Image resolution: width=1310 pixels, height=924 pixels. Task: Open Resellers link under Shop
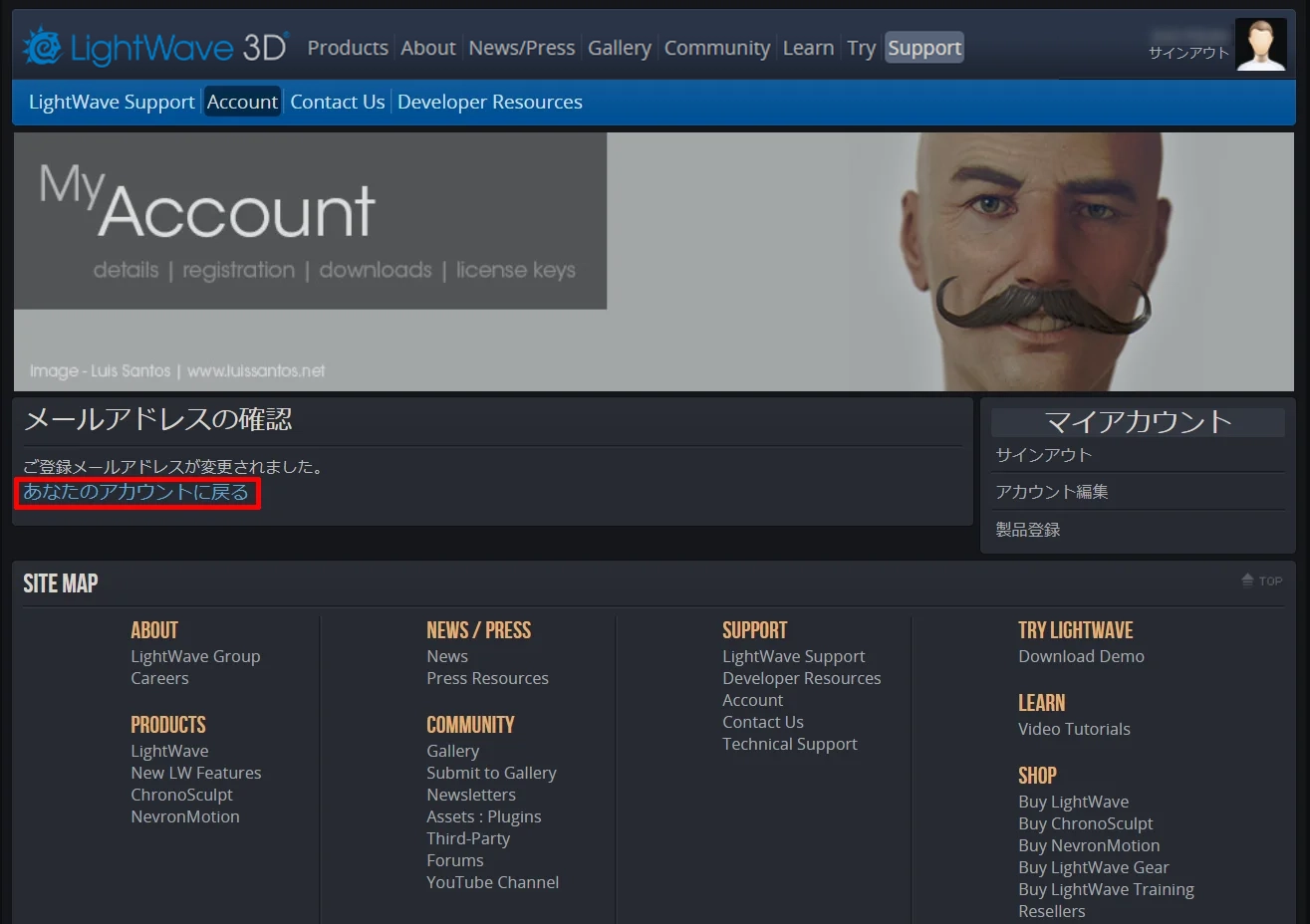coord(1052,911)
